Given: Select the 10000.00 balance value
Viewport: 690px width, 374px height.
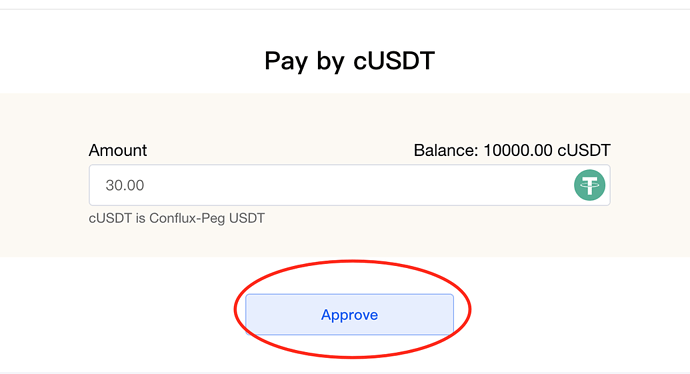Looking at the screenshot, I should pos(518,150).
